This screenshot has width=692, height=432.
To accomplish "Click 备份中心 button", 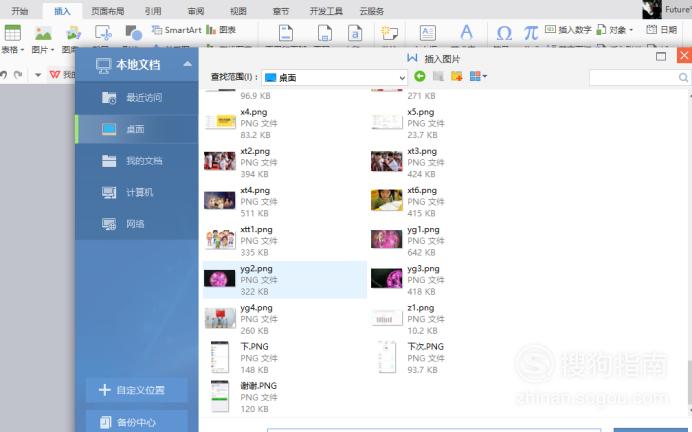I will (x=137, y=422).
